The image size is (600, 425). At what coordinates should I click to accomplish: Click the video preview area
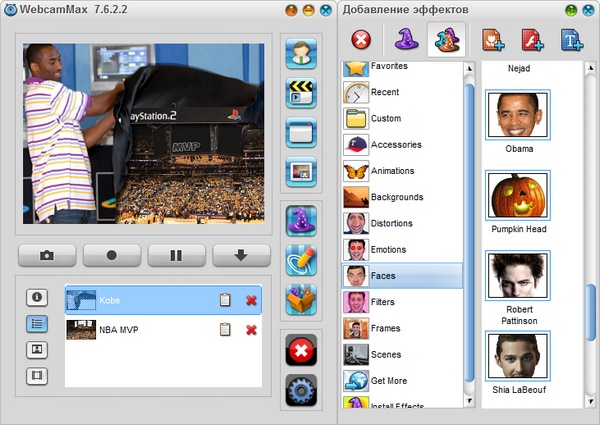coord(143,134)
